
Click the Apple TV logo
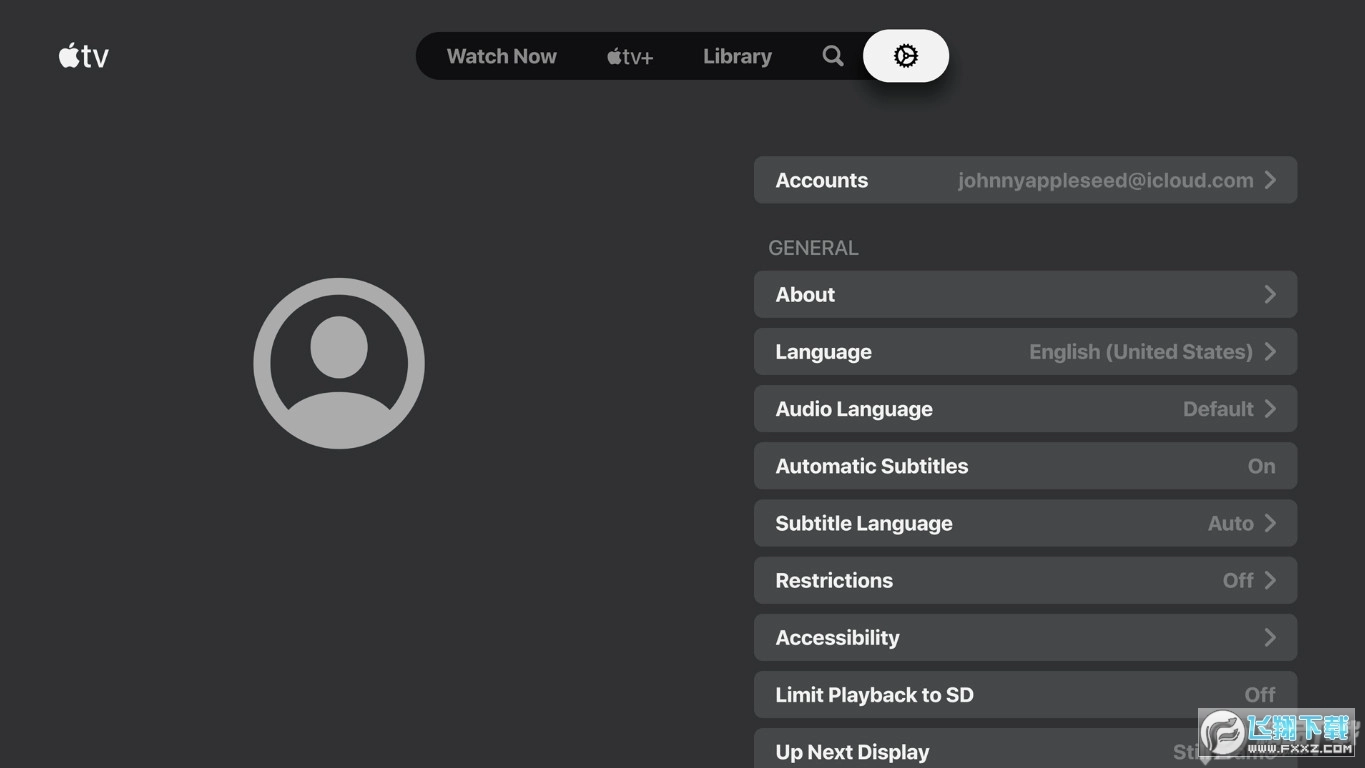pos(84,56)
